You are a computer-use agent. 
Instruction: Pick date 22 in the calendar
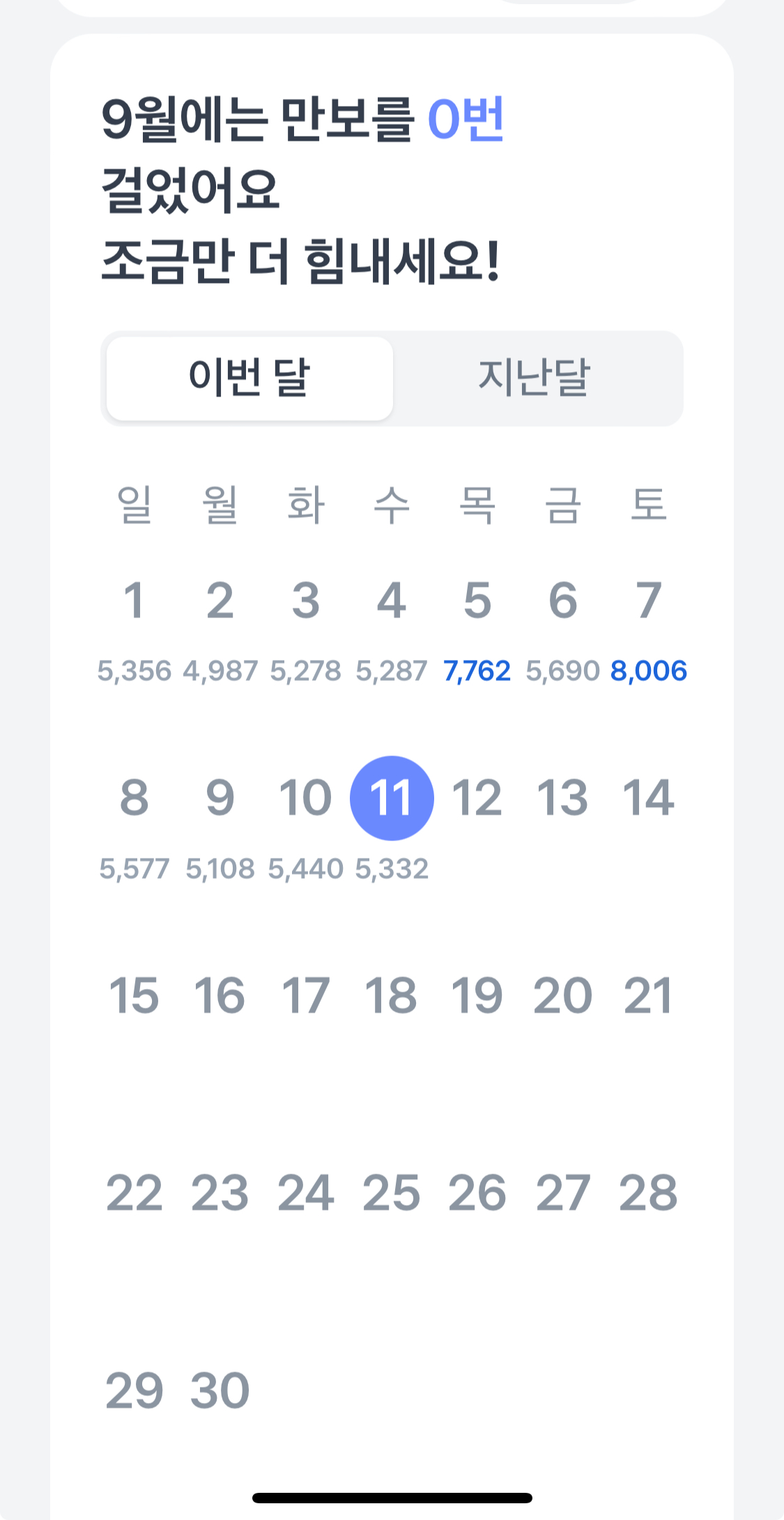(134, 1193)
